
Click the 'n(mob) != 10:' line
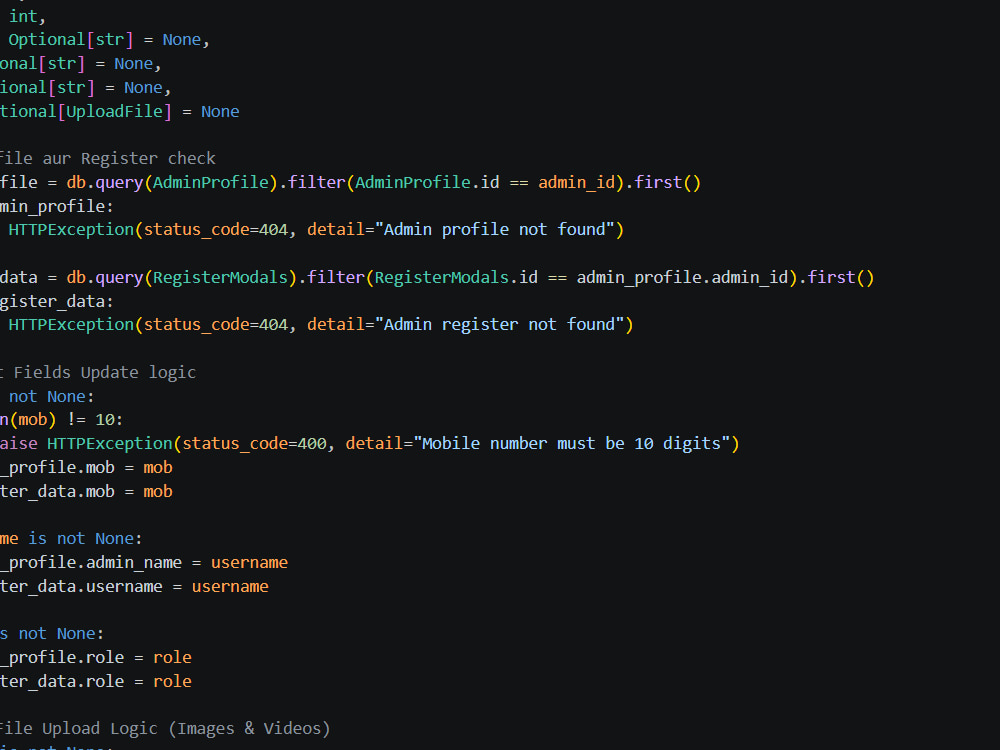[x=61, y=420]
